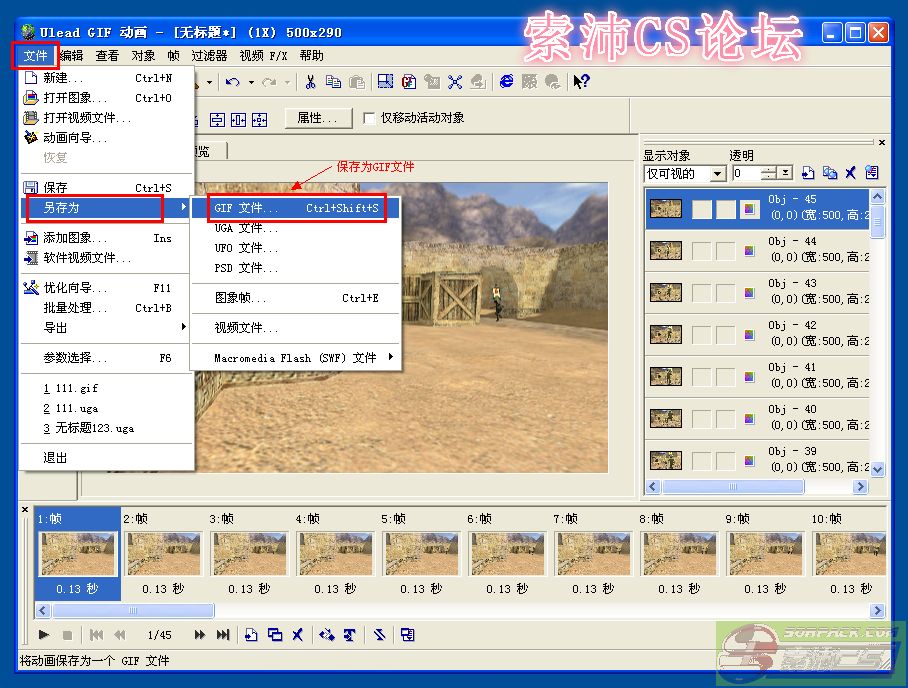Click the red GIF document toolbar icon

pyautogui.click(x=409, y=82)
